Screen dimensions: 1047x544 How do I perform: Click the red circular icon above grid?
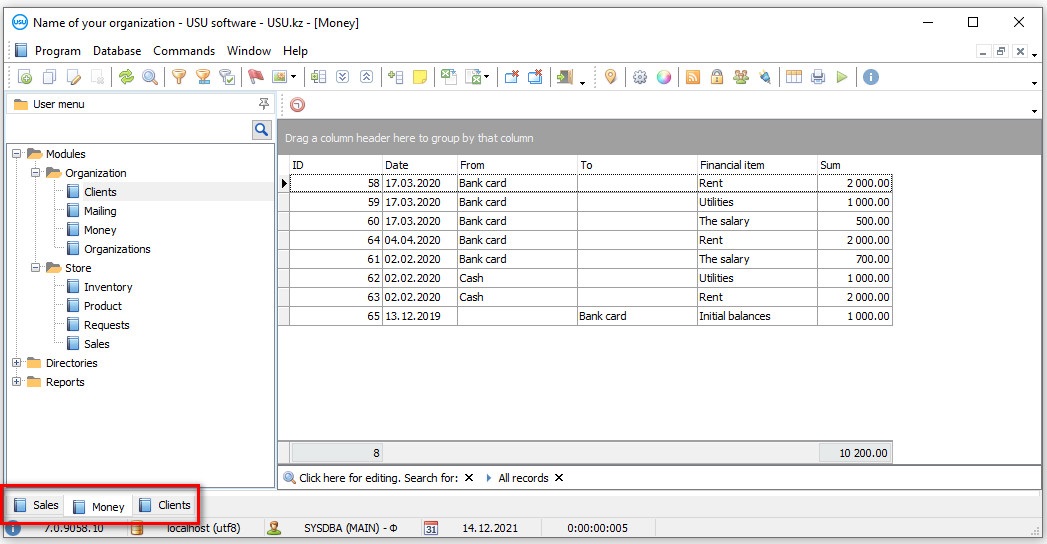298,105
